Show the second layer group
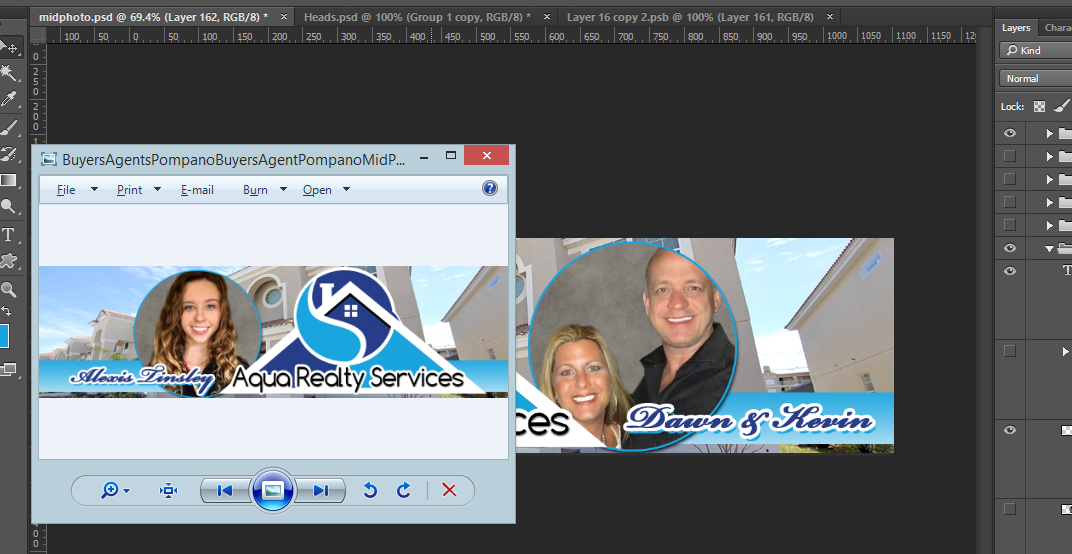 [x=1010, y=156]
